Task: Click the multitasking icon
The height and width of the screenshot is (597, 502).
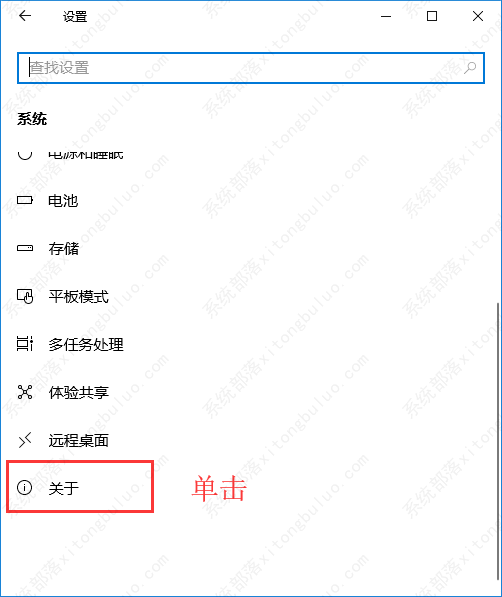Action: click(25, 344)
